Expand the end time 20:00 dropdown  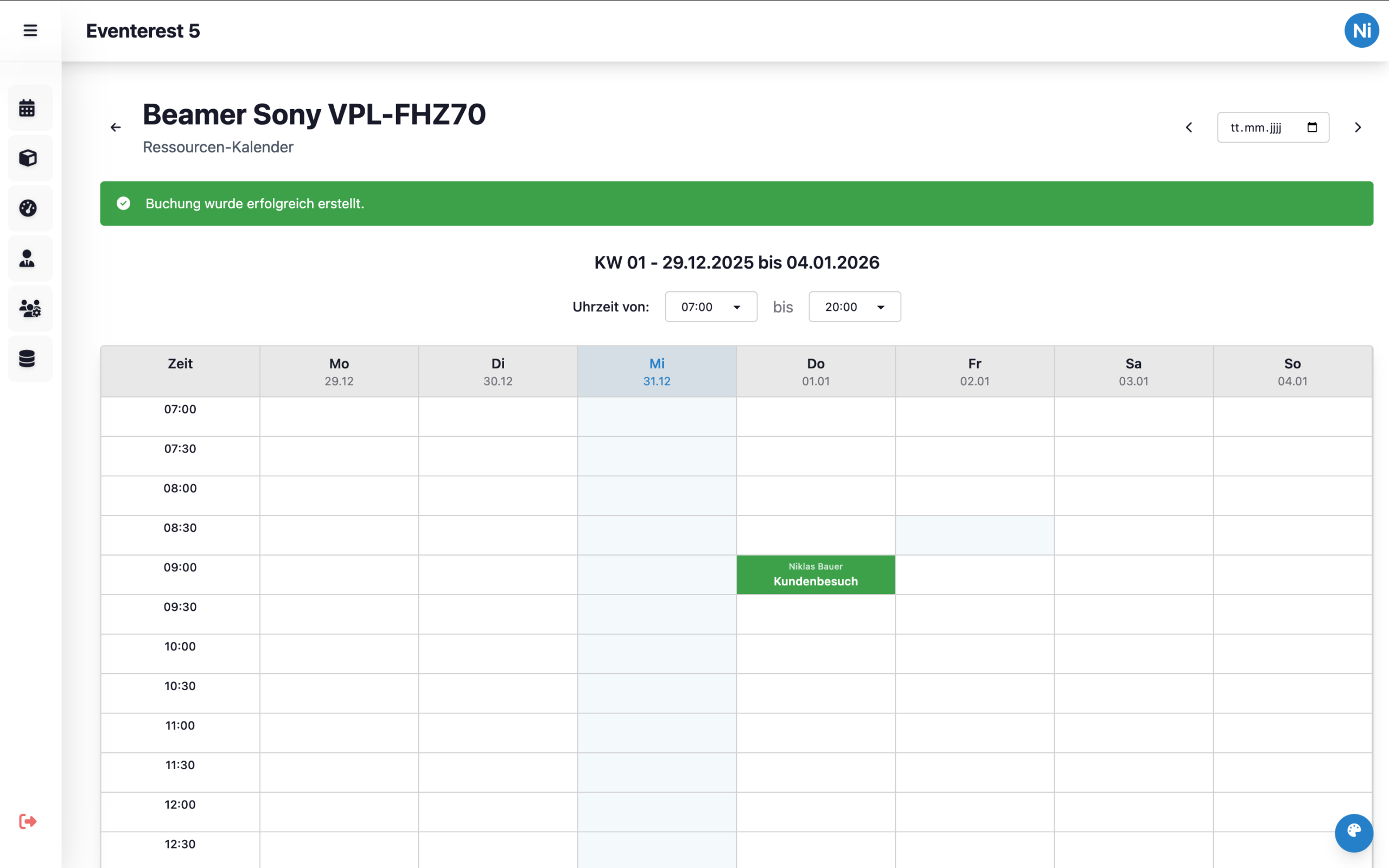854,307
